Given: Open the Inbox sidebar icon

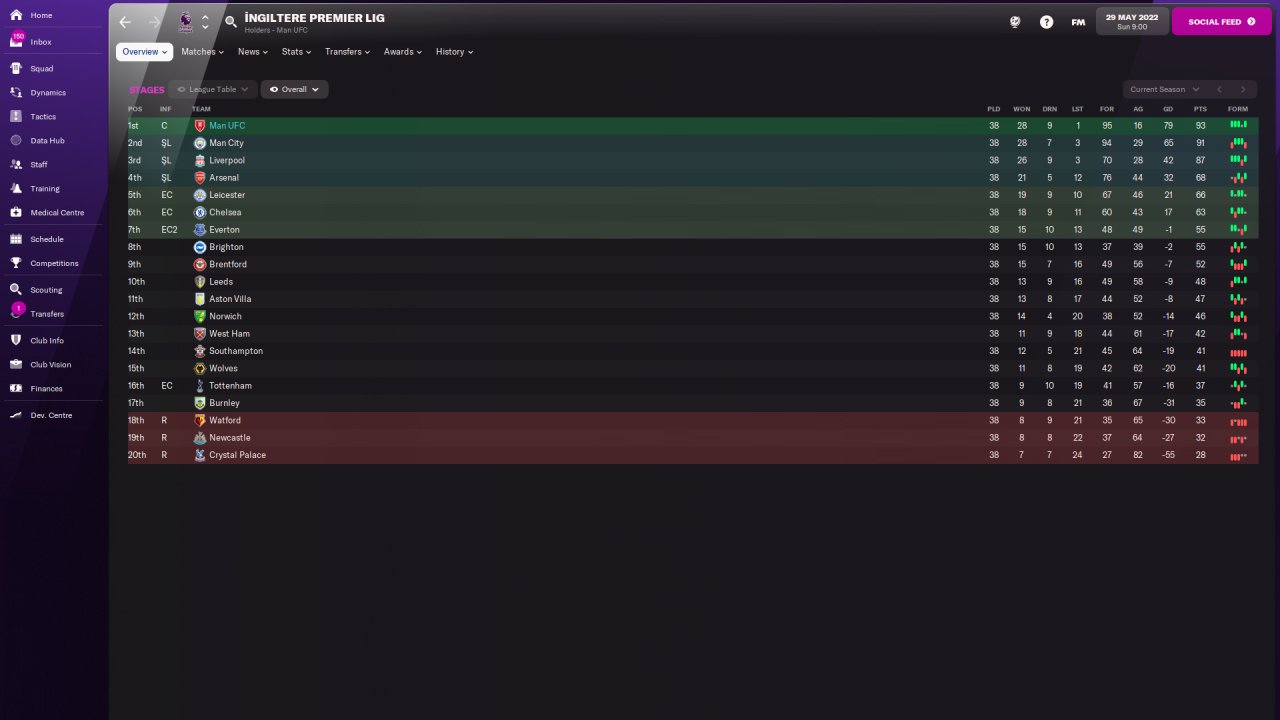Looking at the screenshot, I should tap(16, 42).
